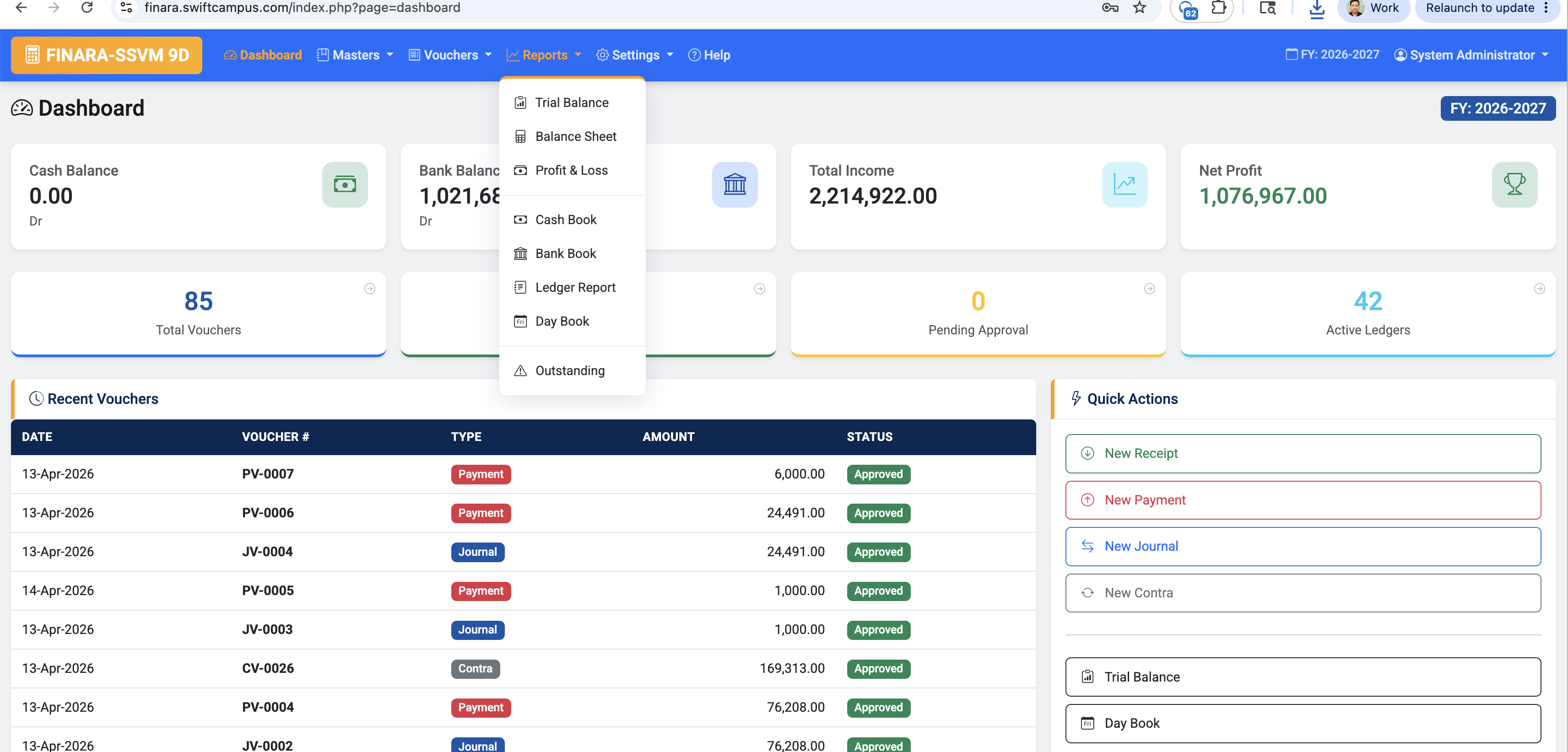
Task: Select Profit & Loss from Reports menu
Action: tap(572, 170)
